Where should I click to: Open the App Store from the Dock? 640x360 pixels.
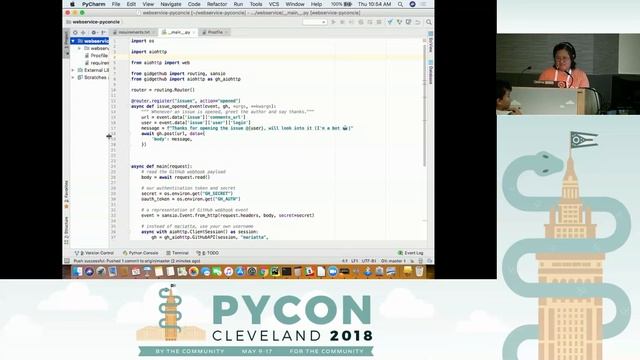pos(240,271)
